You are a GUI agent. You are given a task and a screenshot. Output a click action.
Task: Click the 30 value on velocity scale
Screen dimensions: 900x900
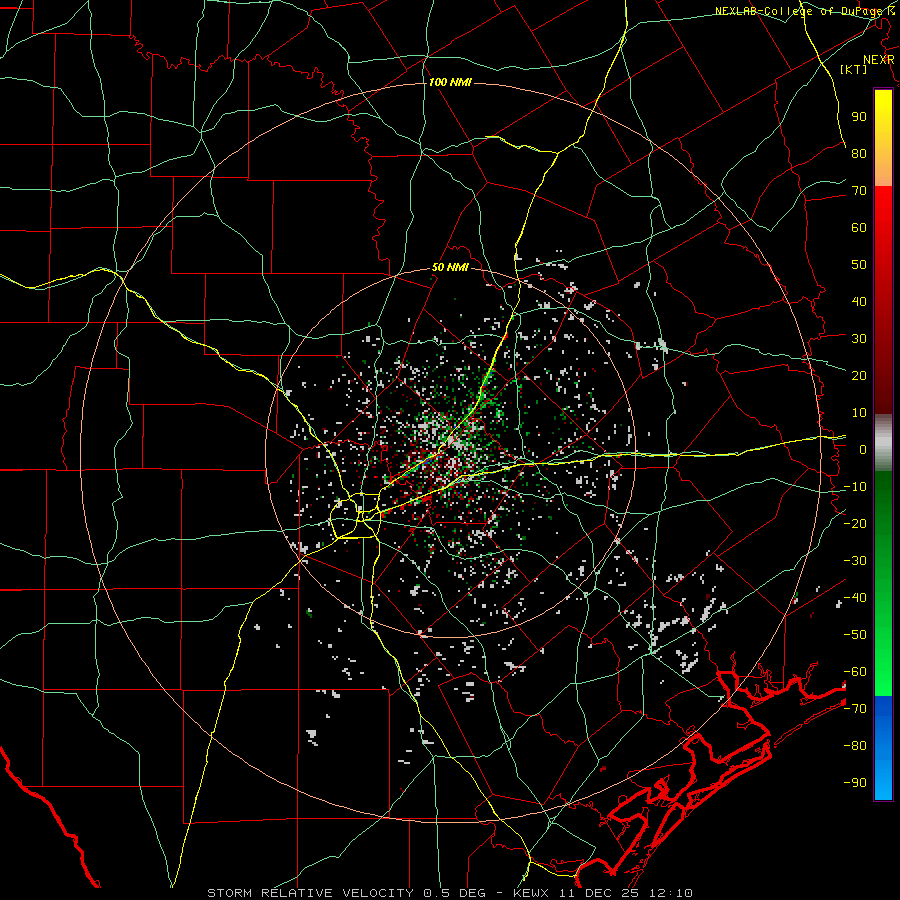click(859, 339)
